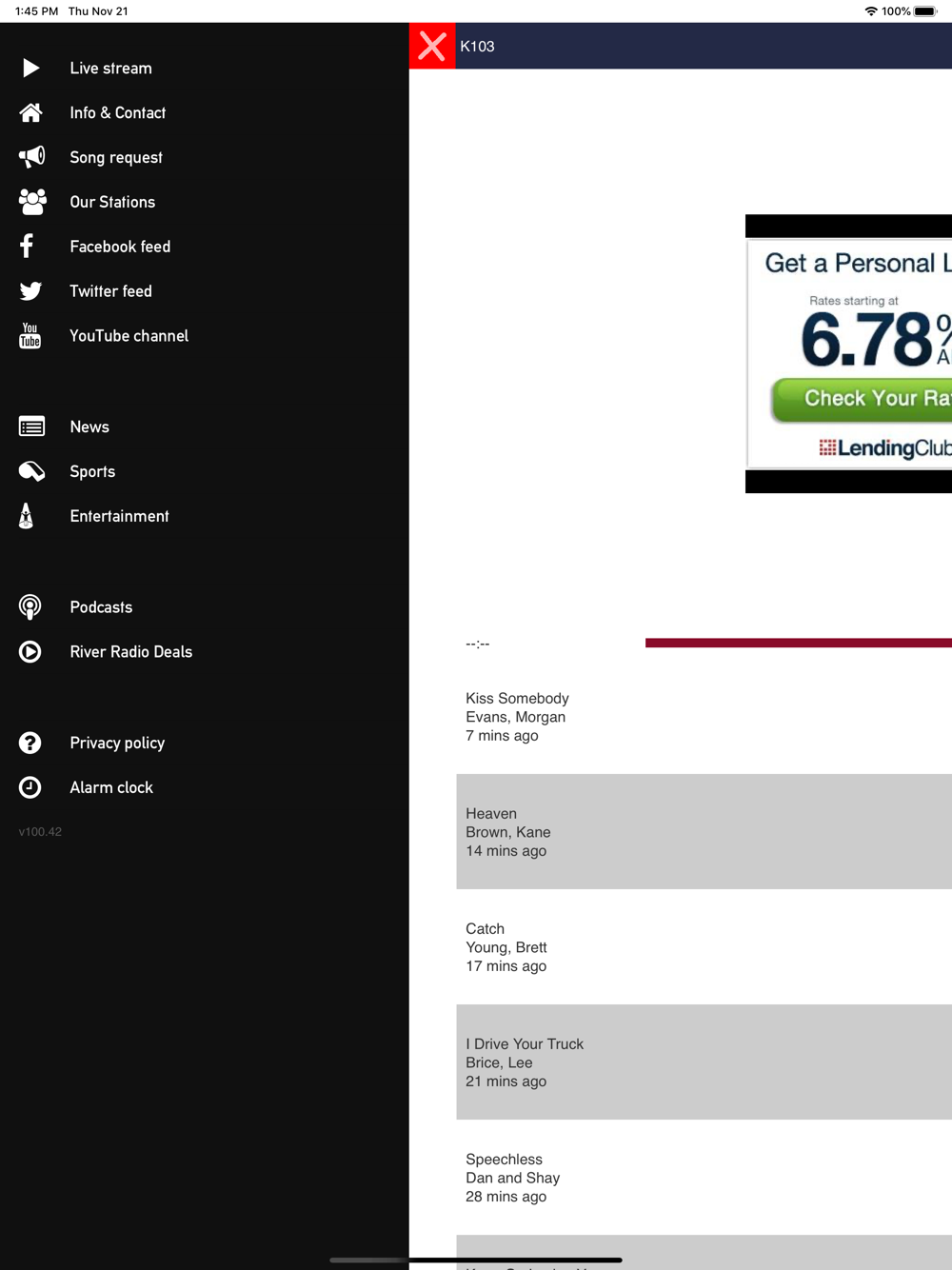Close the side menu with red X
Screen dimensions: 952x1270
click(432, 46)
